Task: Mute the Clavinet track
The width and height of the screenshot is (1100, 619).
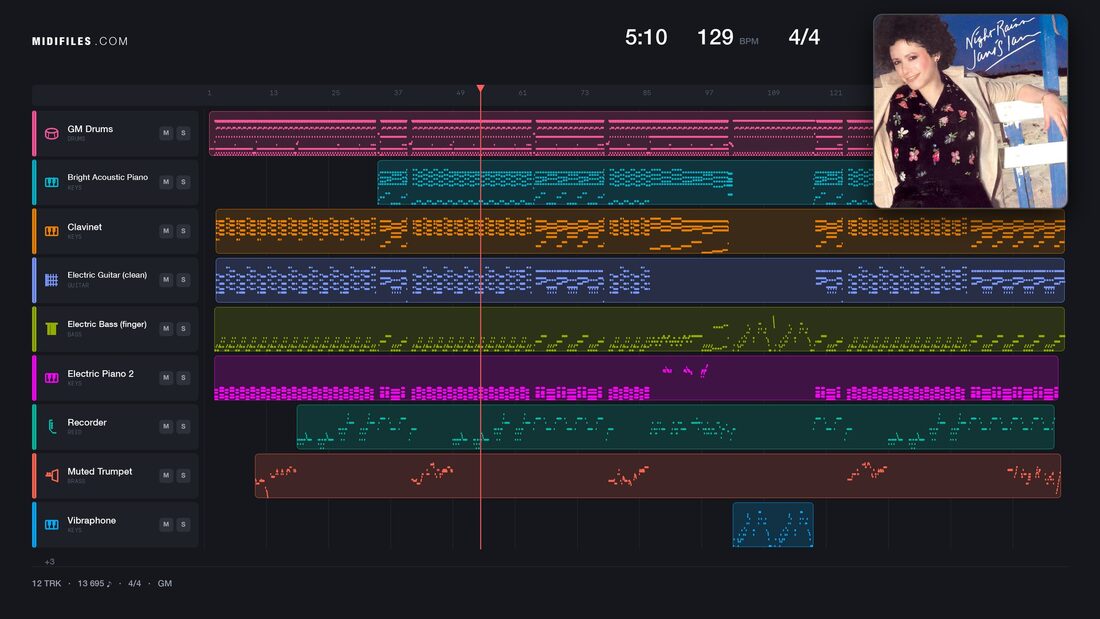Action: tap(166, 231)
